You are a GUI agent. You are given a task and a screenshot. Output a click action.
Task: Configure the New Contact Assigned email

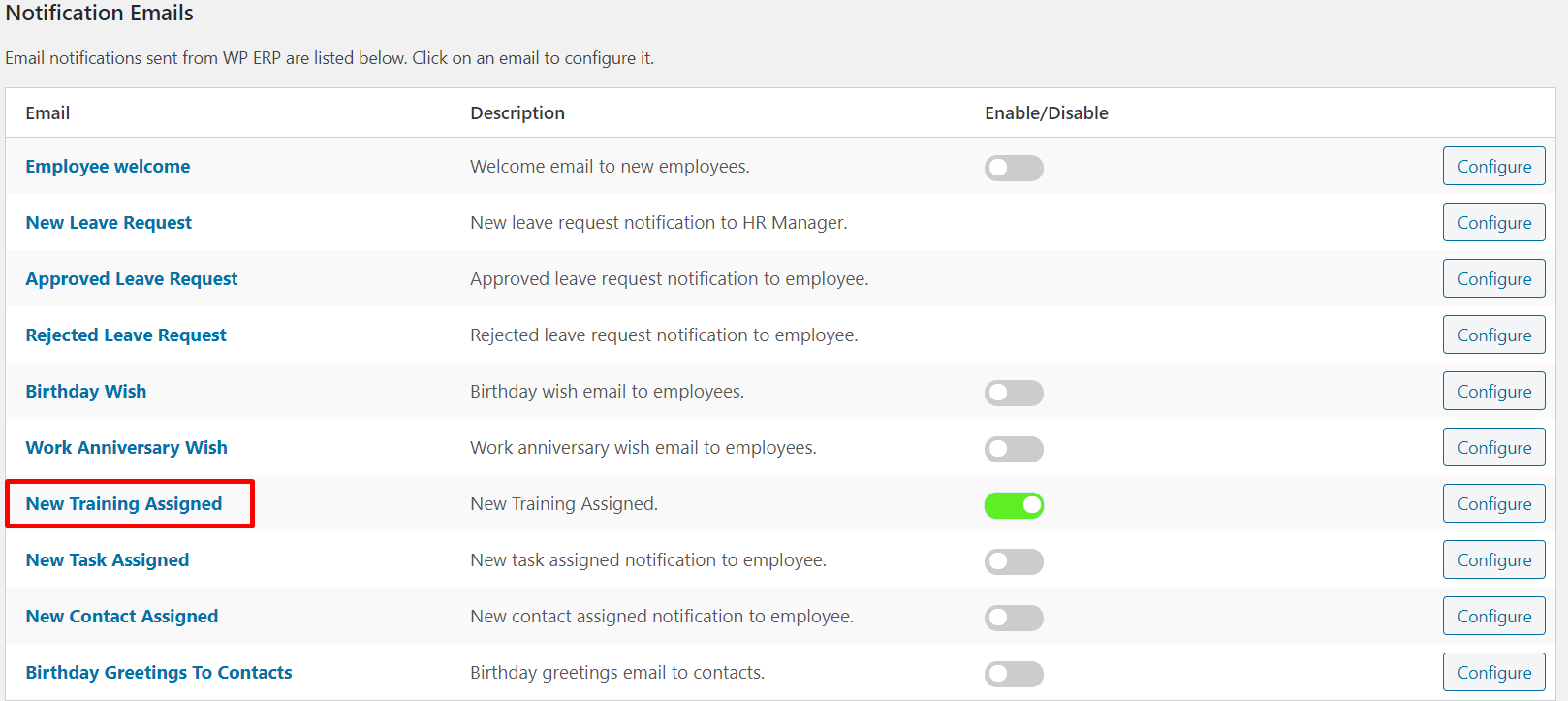(1493, 616)
